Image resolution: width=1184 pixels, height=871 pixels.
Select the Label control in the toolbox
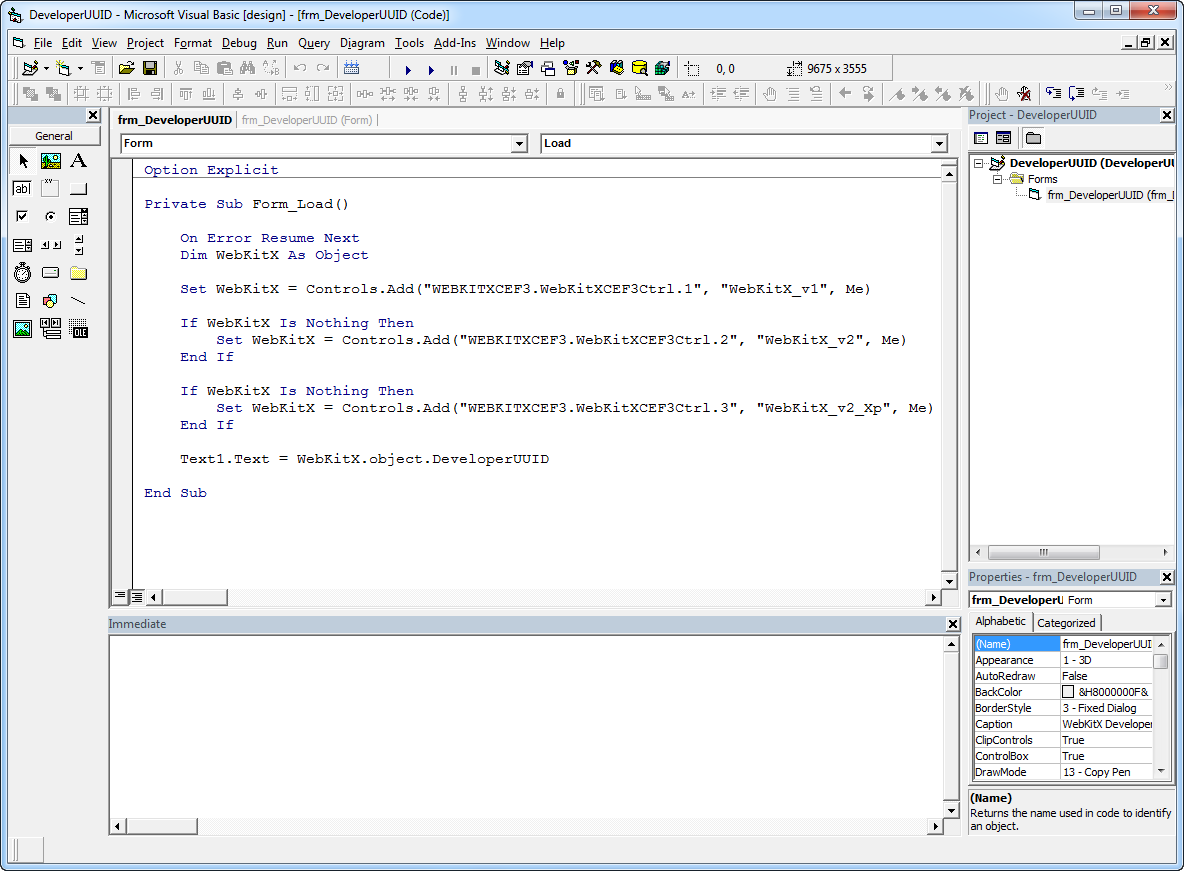79,161
